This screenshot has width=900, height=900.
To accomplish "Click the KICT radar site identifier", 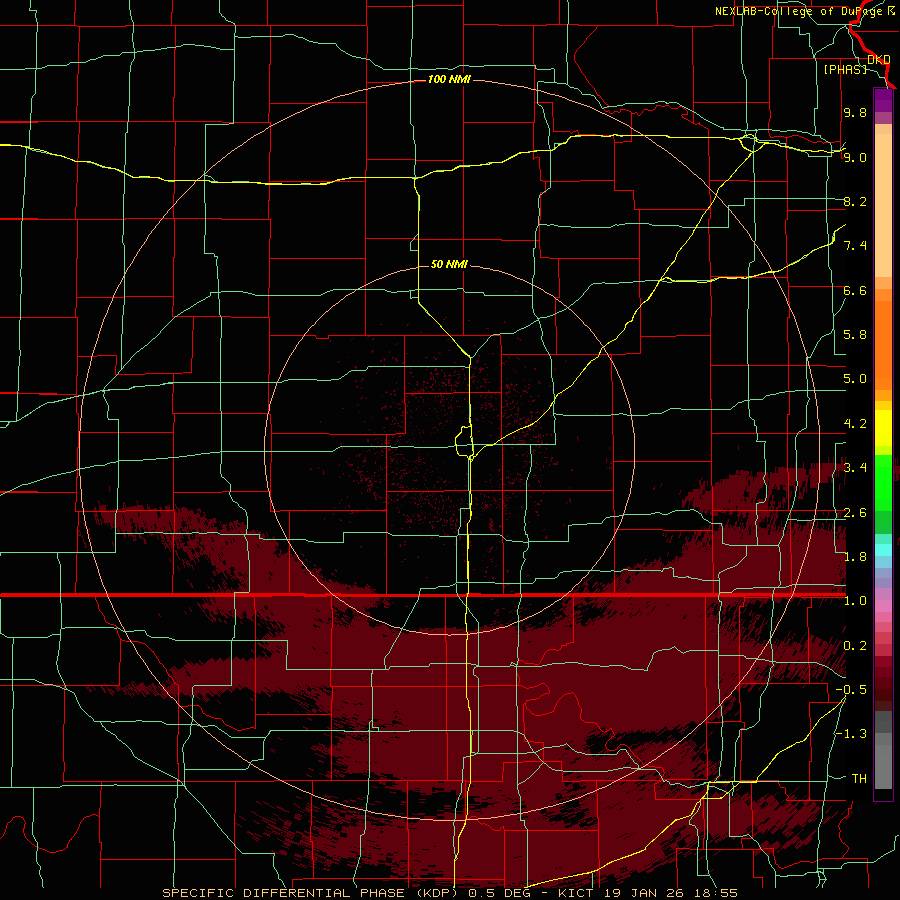I will pyautogui.click(x=576, y=893).
